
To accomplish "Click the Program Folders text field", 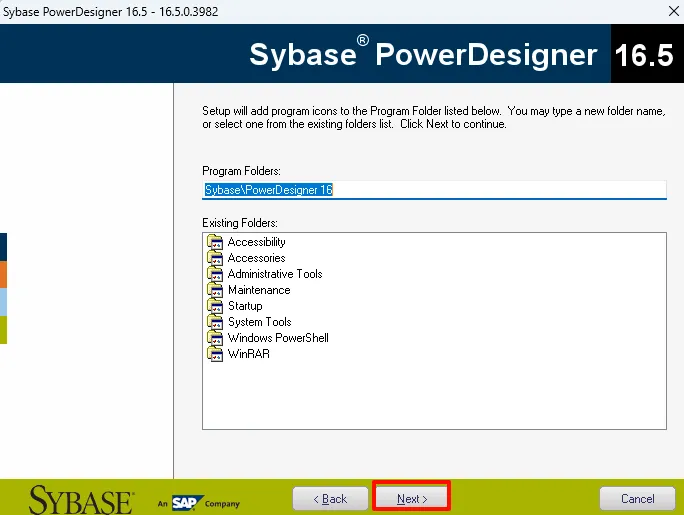I will click(434, 190).
